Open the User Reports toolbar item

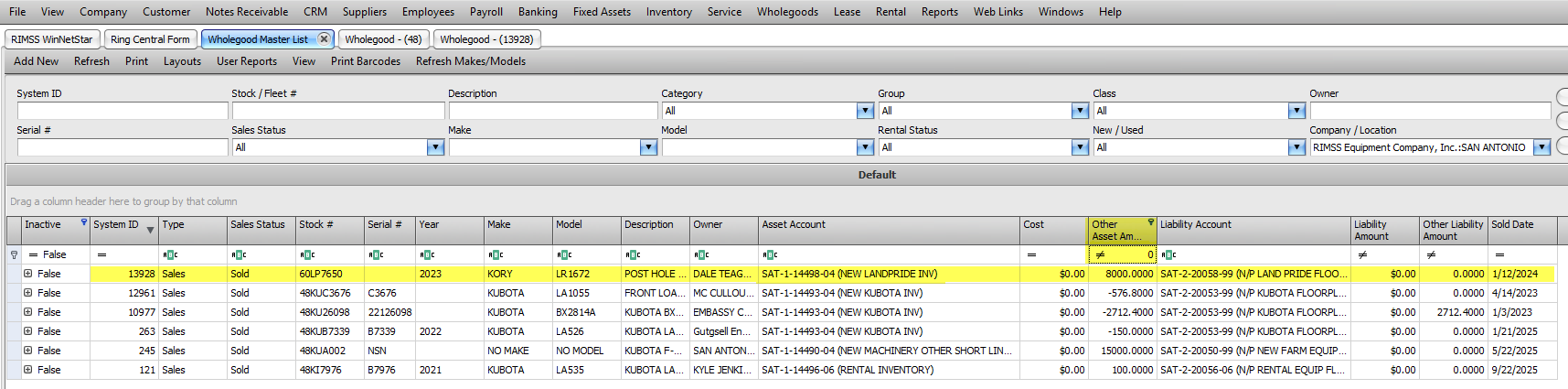coord(247,61)
